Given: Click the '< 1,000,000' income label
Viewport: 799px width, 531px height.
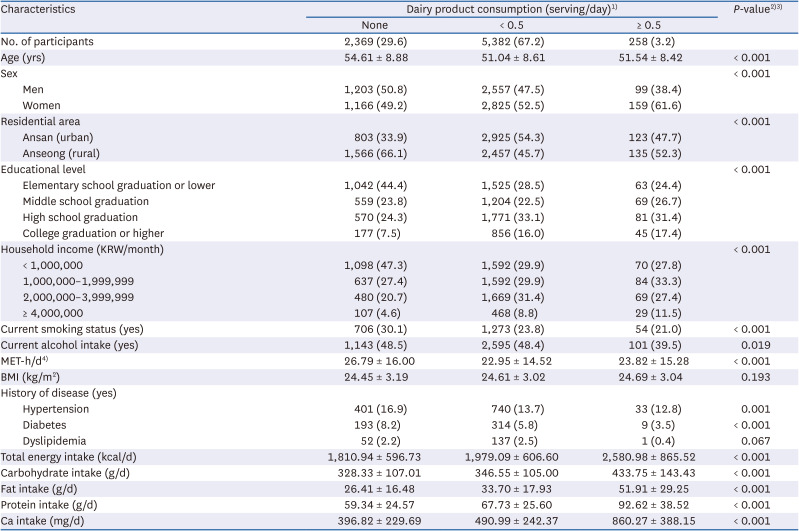Looking at the screenshot, I should pyautogui.click(x=52, y=265).
